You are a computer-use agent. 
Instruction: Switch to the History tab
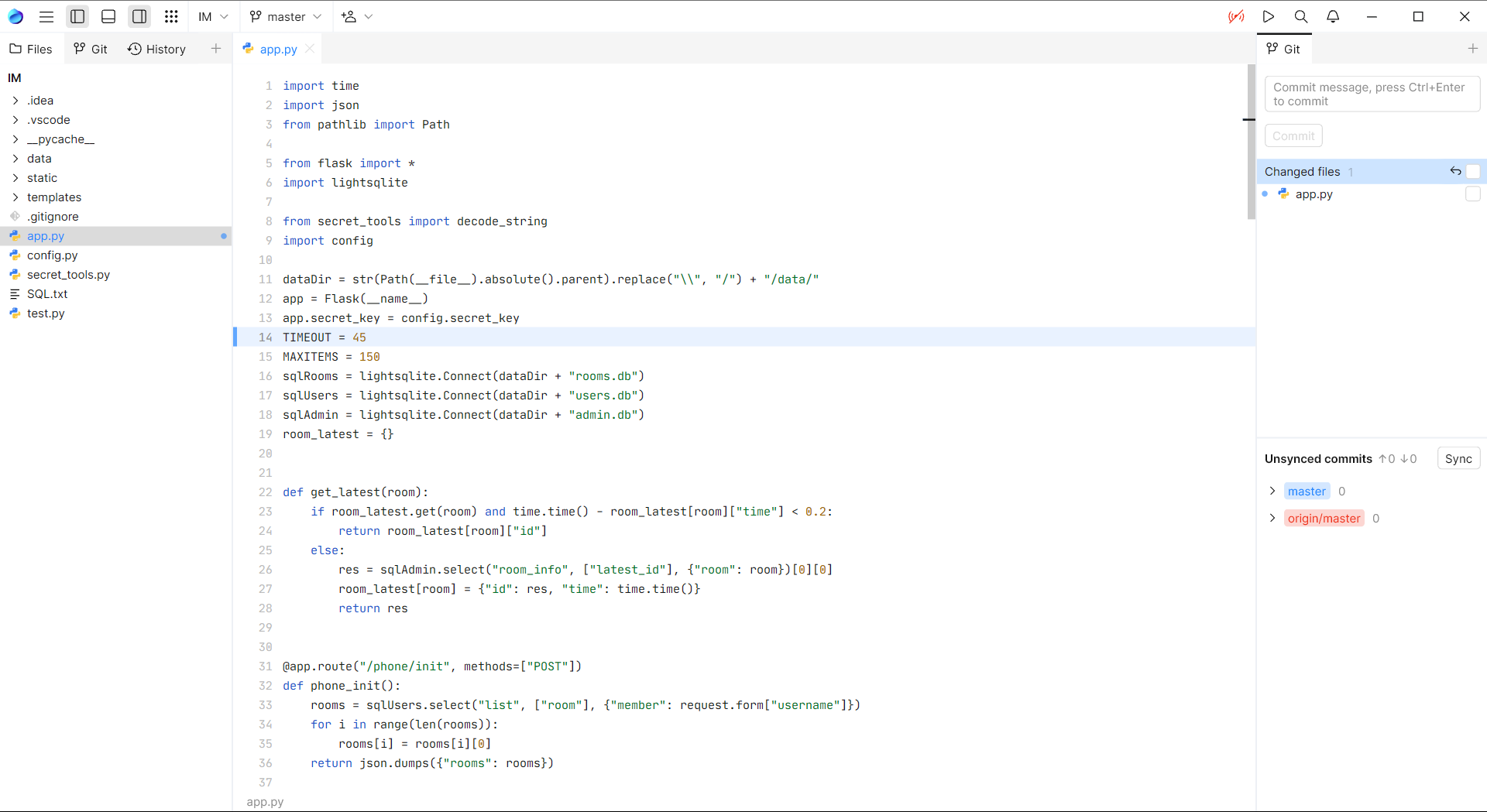[156, 49]
